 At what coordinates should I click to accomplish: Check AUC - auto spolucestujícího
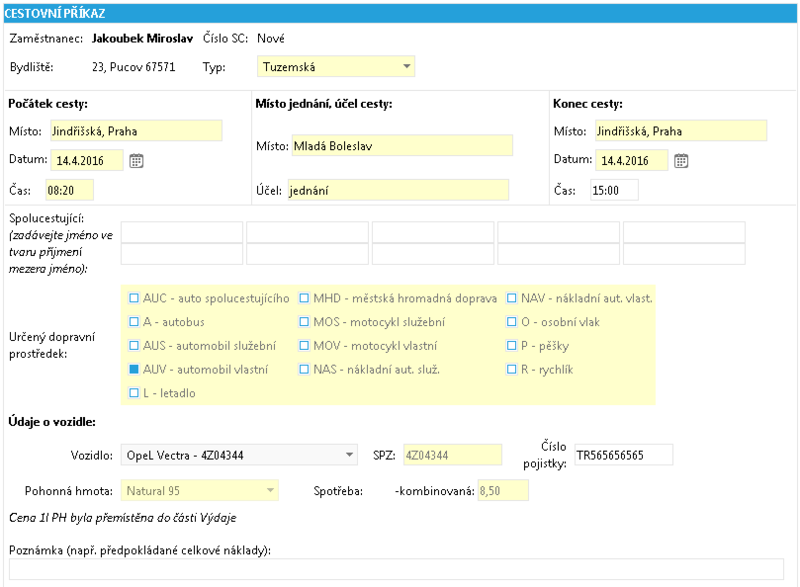click(134, 298)
